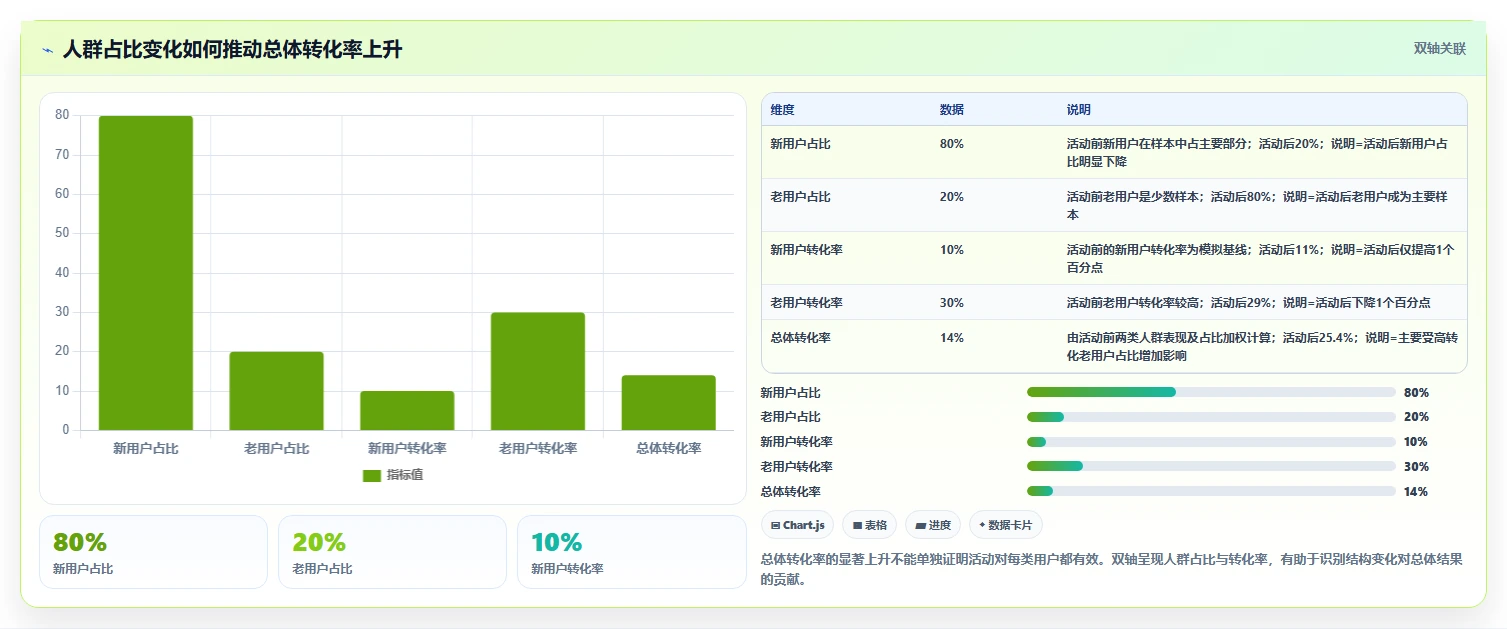The width and height of the screenshot is (1507, 629).
Task: Click the 总体转化率 bar in chart
Action: tap(668, 403)
